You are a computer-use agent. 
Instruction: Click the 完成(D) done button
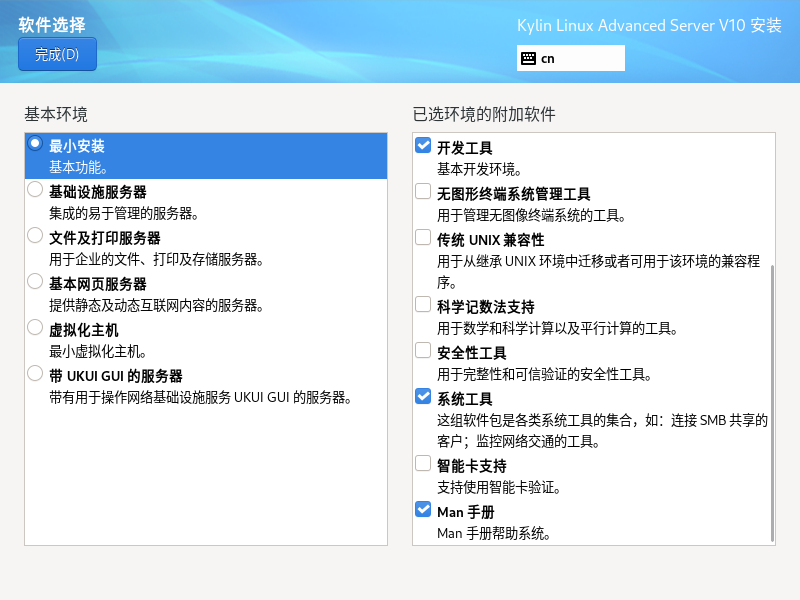click(57, 55)
